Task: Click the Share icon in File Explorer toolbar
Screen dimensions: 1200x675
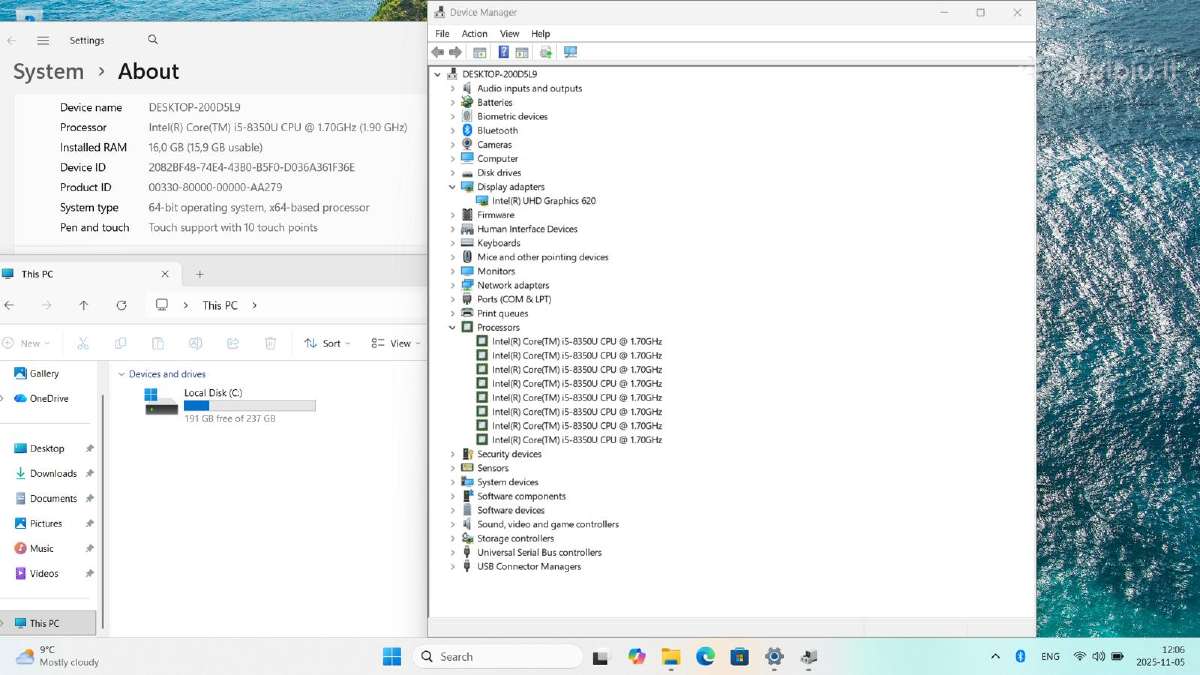Action: point(233,343)
